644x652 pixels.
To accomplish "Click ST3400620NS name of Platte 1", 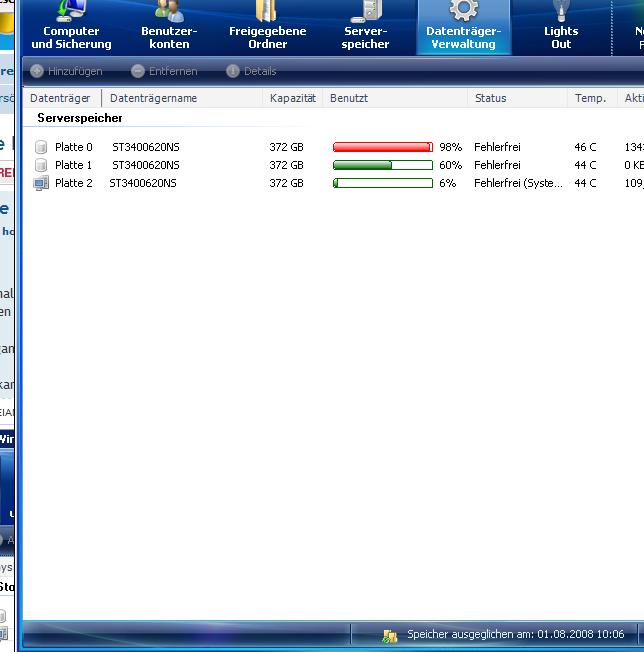I will [x=146, y=165].
